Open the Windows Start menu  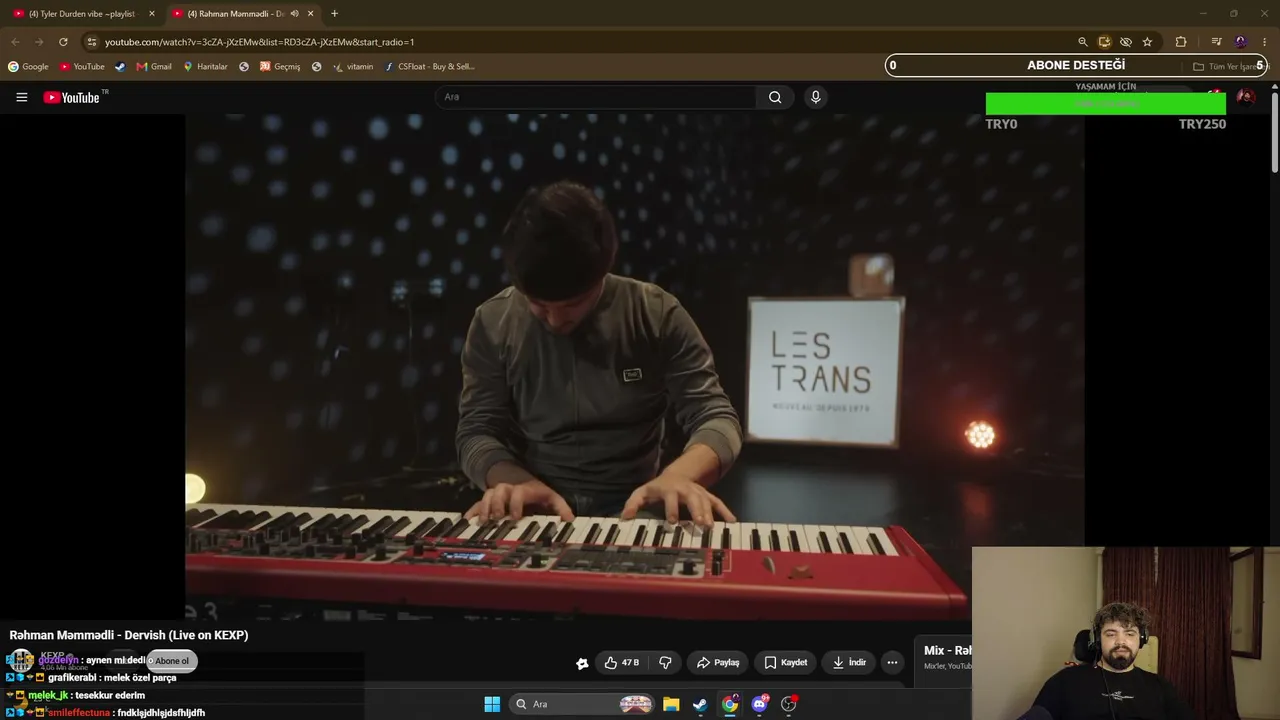point(492,704)
